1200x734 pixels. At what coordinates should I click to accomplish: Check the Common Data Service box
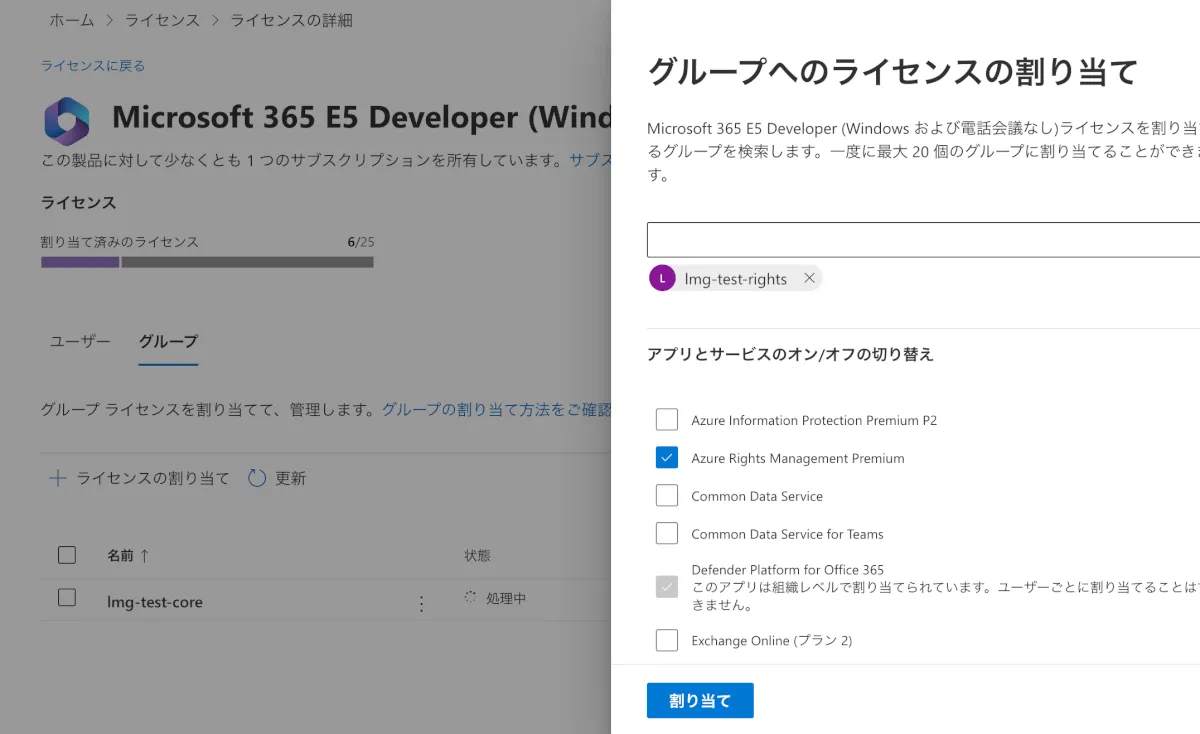tap(667, 496)
